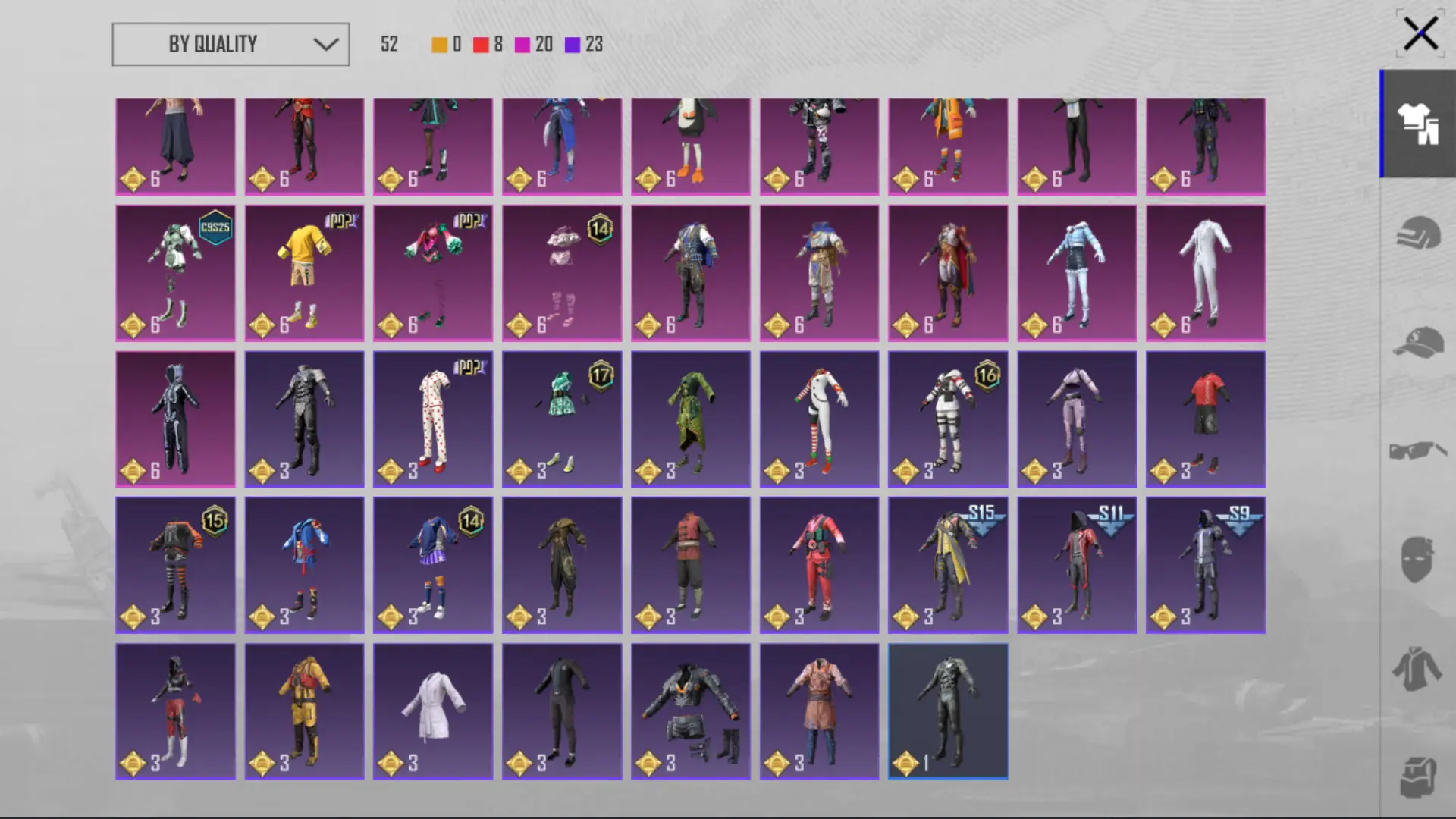The image size is (1456, 819).
Task: Open the jacket category icon
Action: [x=1418, y=669]
